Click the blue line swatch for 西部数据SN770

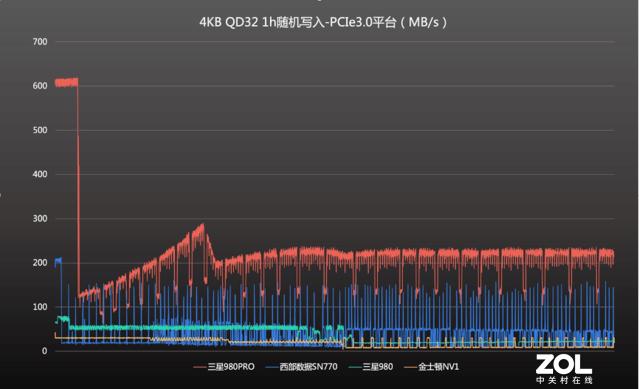(x=272, y=367)
